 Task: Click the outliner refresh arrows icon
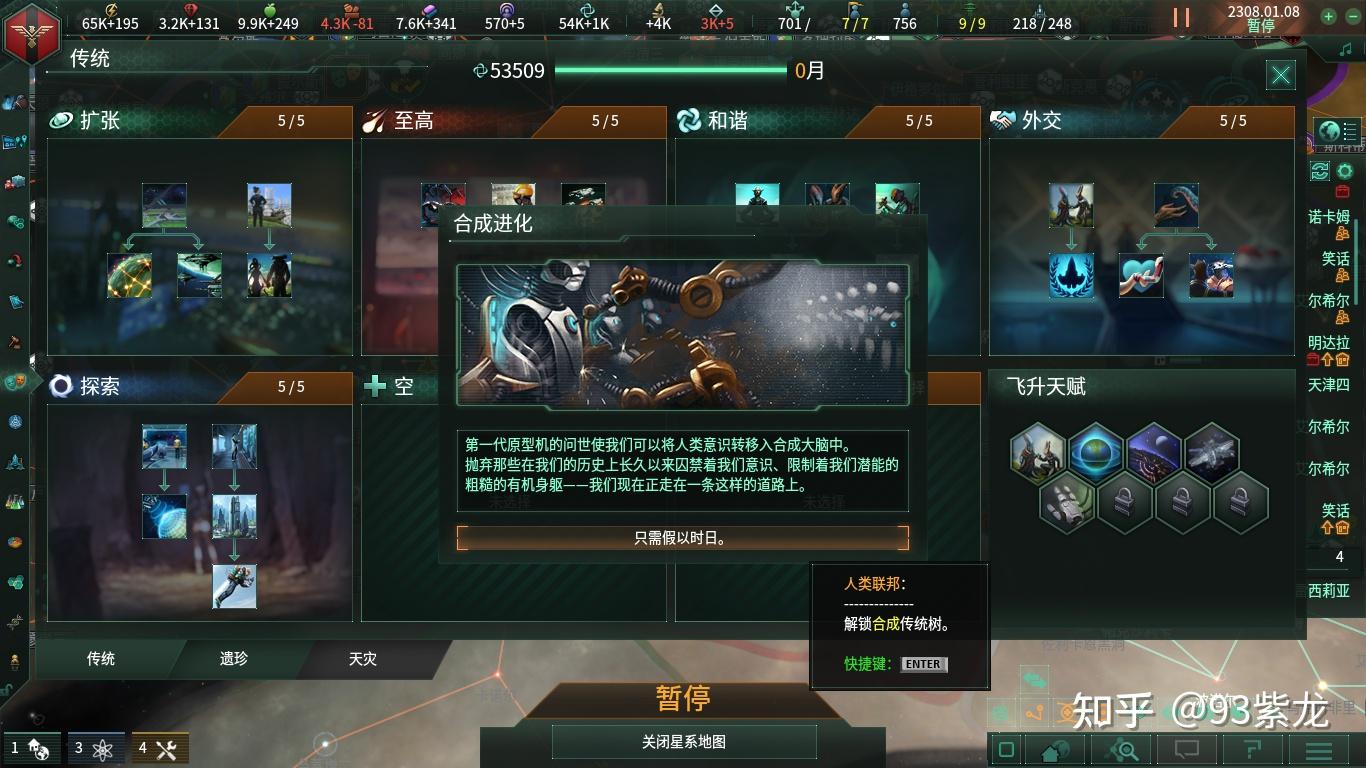click(1319, 171)
